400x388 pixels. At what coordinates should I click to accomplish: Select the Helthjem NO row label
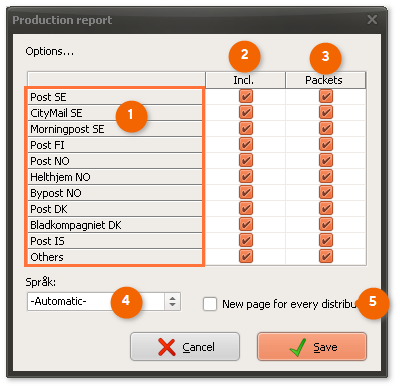[x=115, y=177]
